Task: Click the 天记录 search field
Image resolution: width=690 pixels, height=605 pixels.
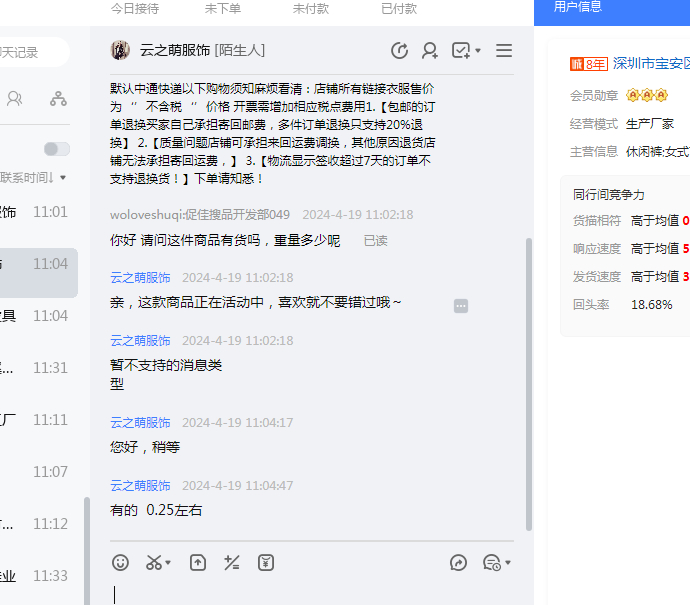Action: tap(34, 52)
